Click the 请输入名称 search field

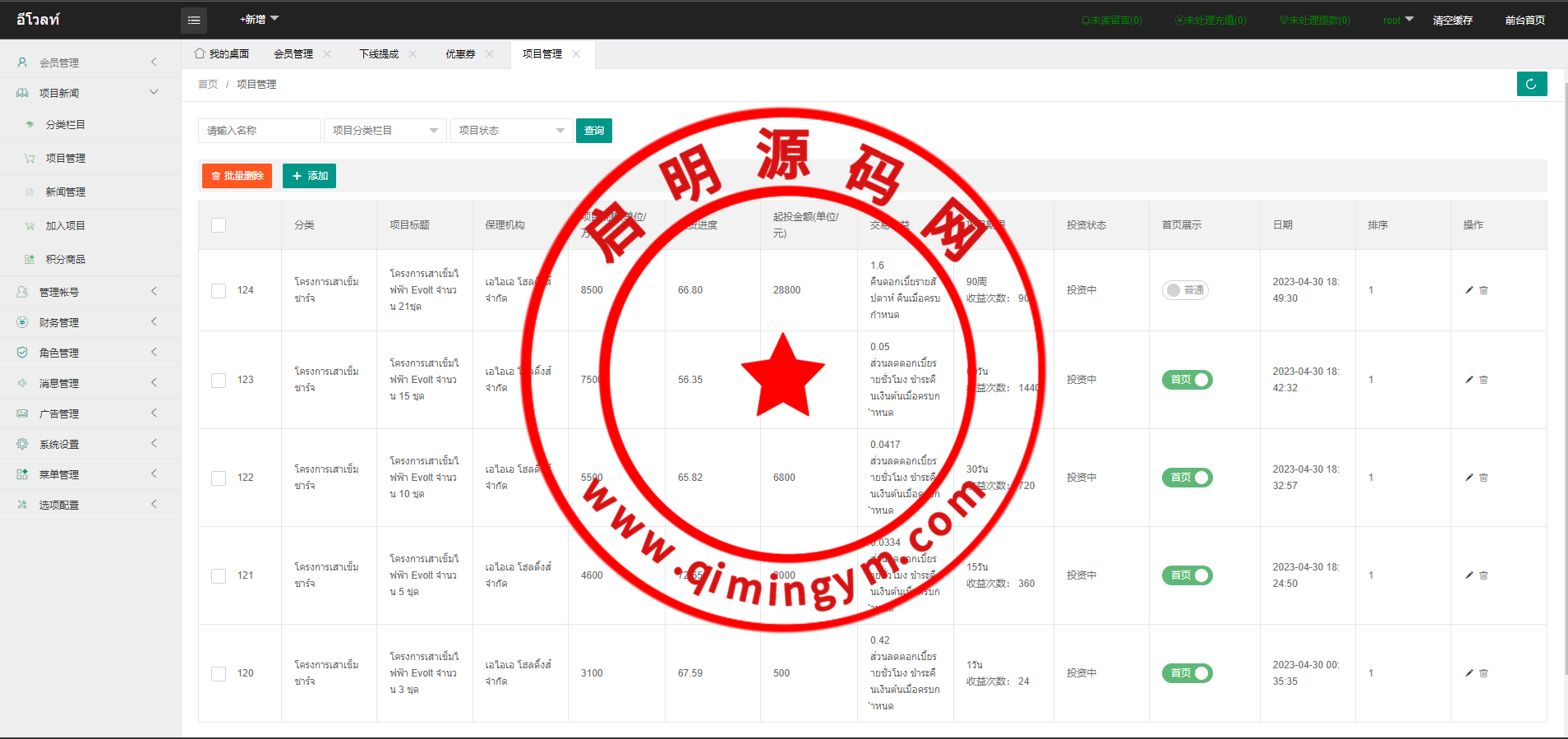(259, 131)
